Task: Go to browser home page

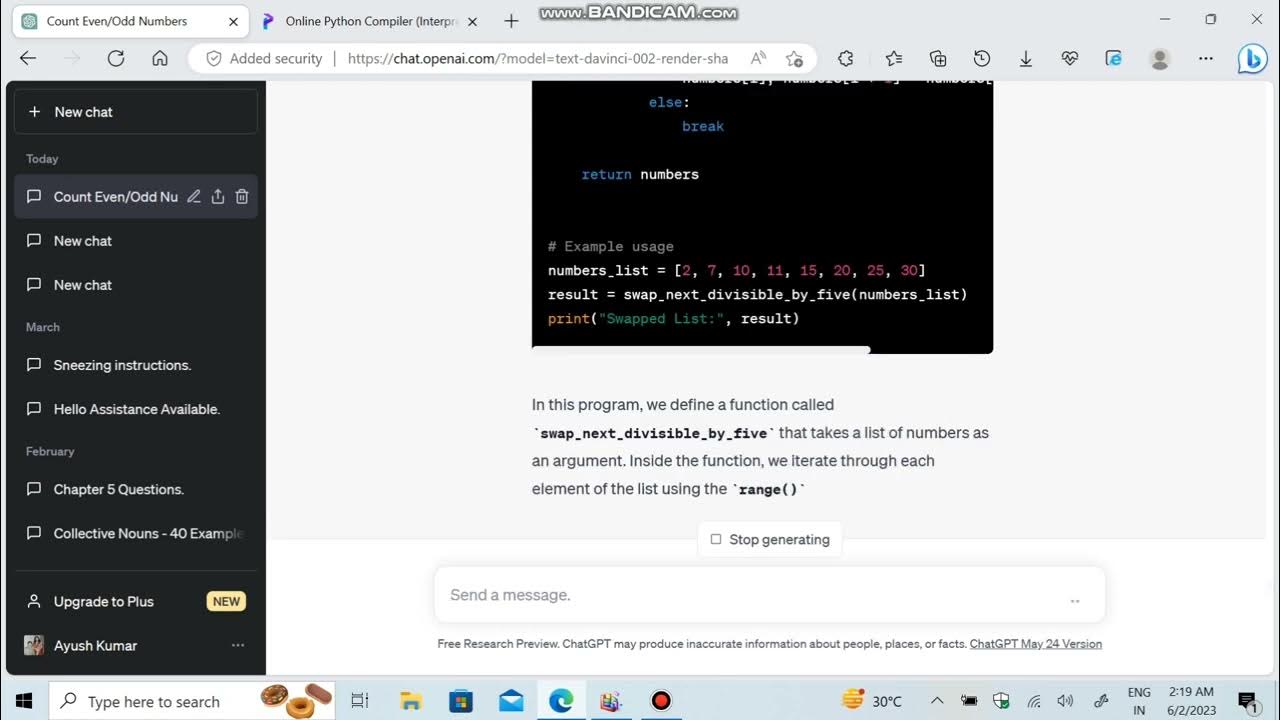Action: (x=160, y=58)
